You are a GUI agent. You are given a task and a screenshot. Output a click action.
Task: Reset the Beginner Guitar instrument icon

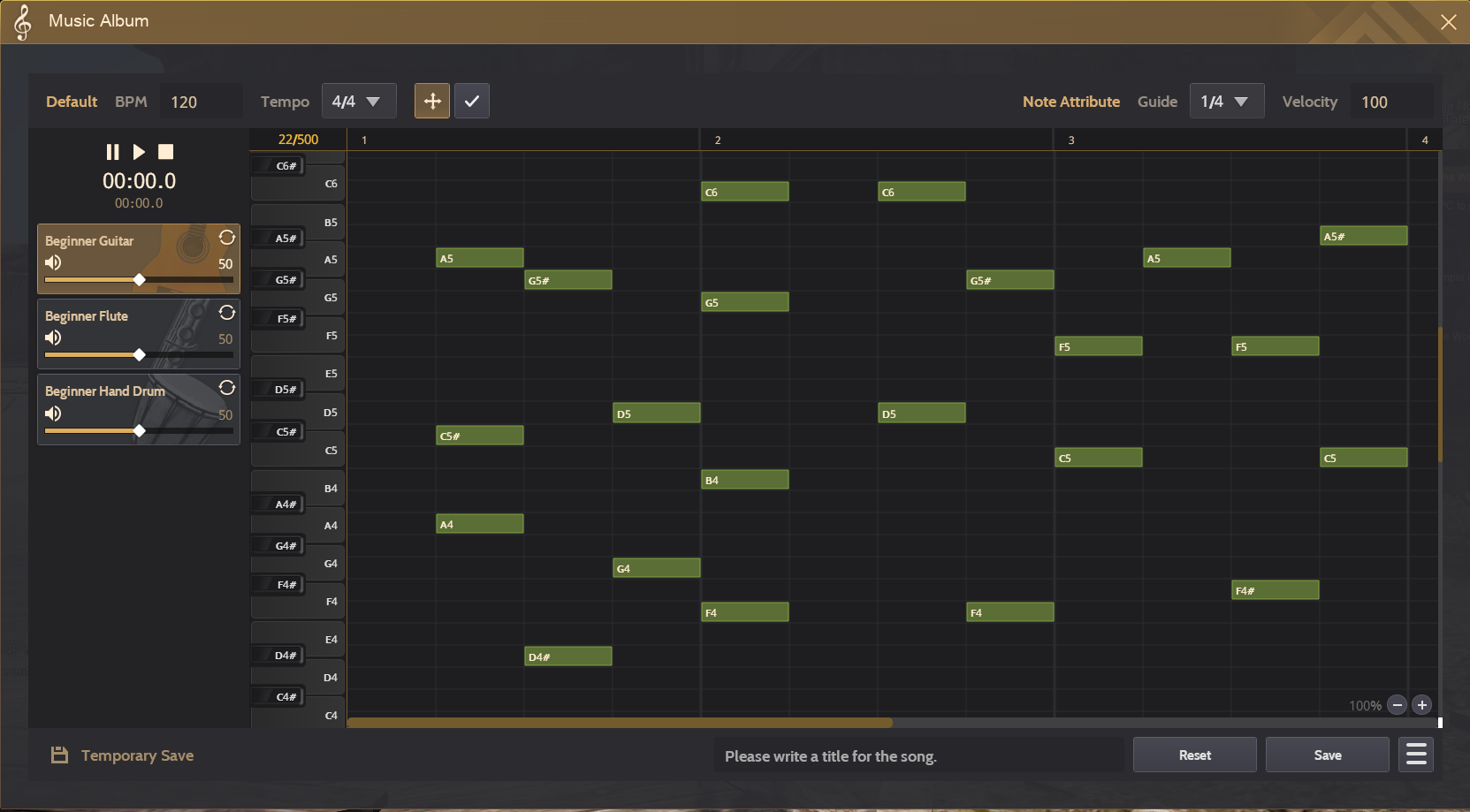(227, 238)
